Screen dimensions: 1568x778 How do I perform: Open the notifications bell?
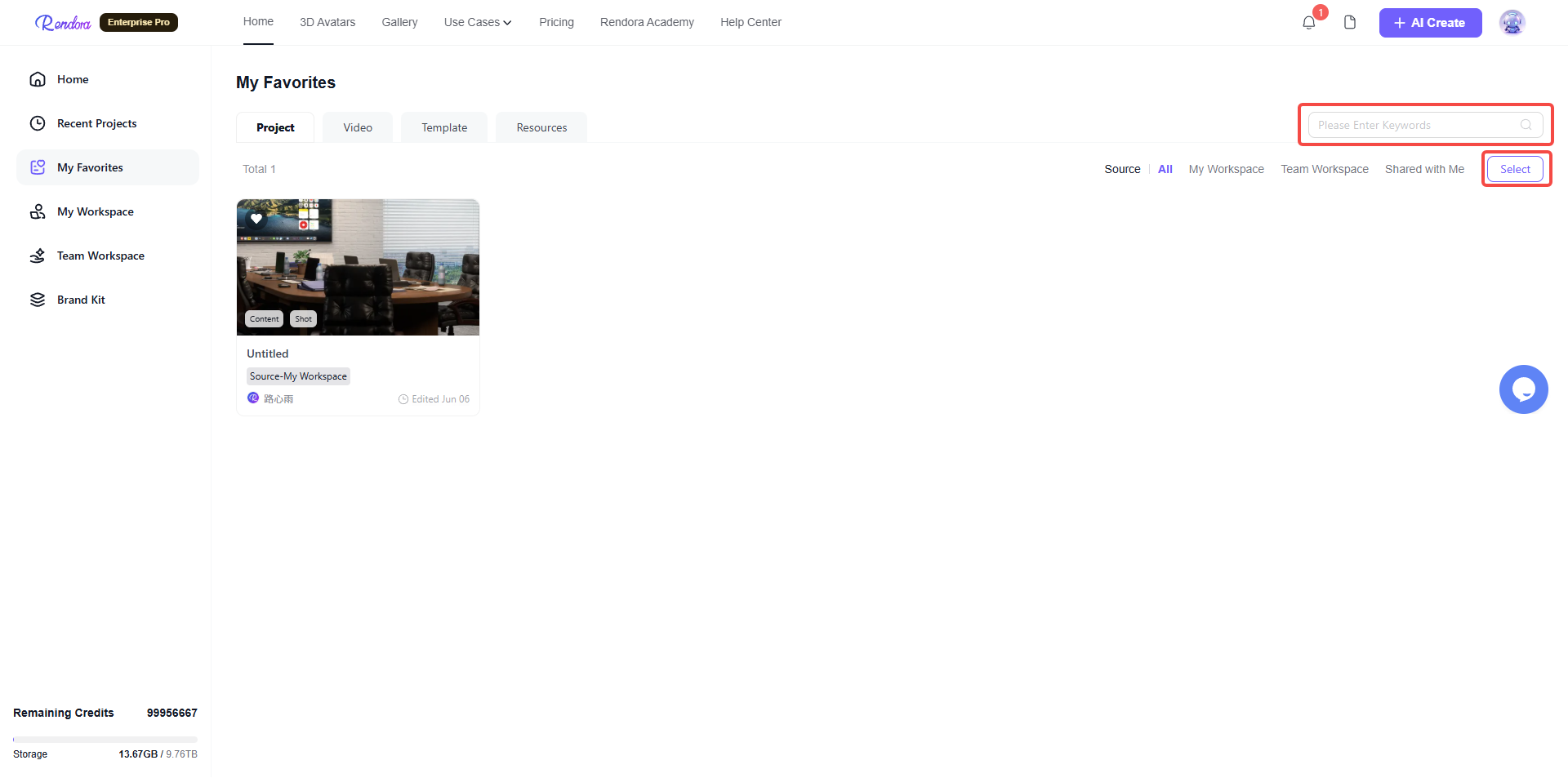(1309, 23)
